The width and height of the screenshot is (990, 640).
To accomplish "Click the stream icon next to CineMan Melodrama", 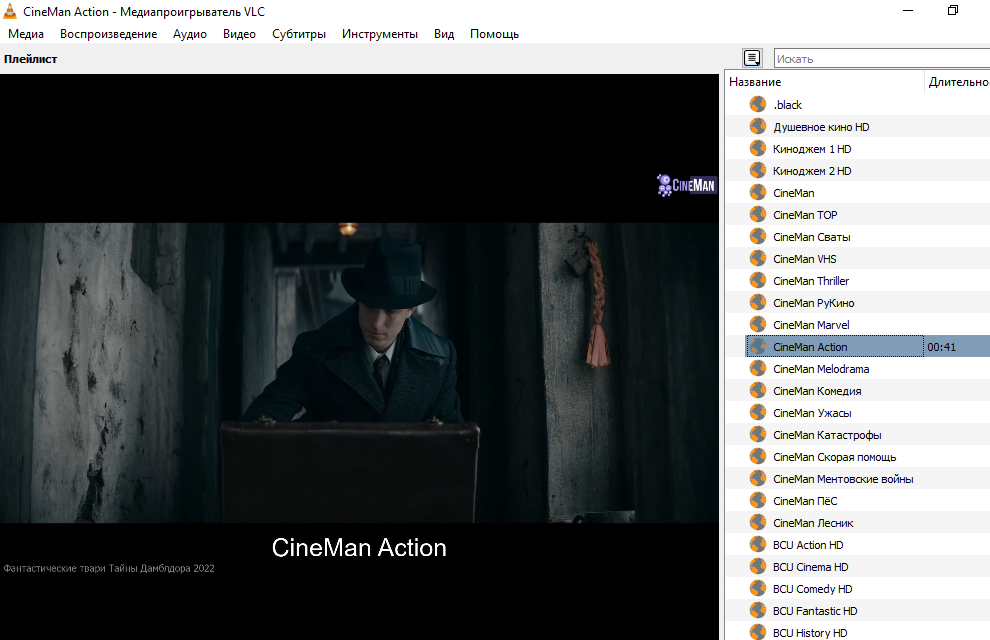I will (758, 369).
